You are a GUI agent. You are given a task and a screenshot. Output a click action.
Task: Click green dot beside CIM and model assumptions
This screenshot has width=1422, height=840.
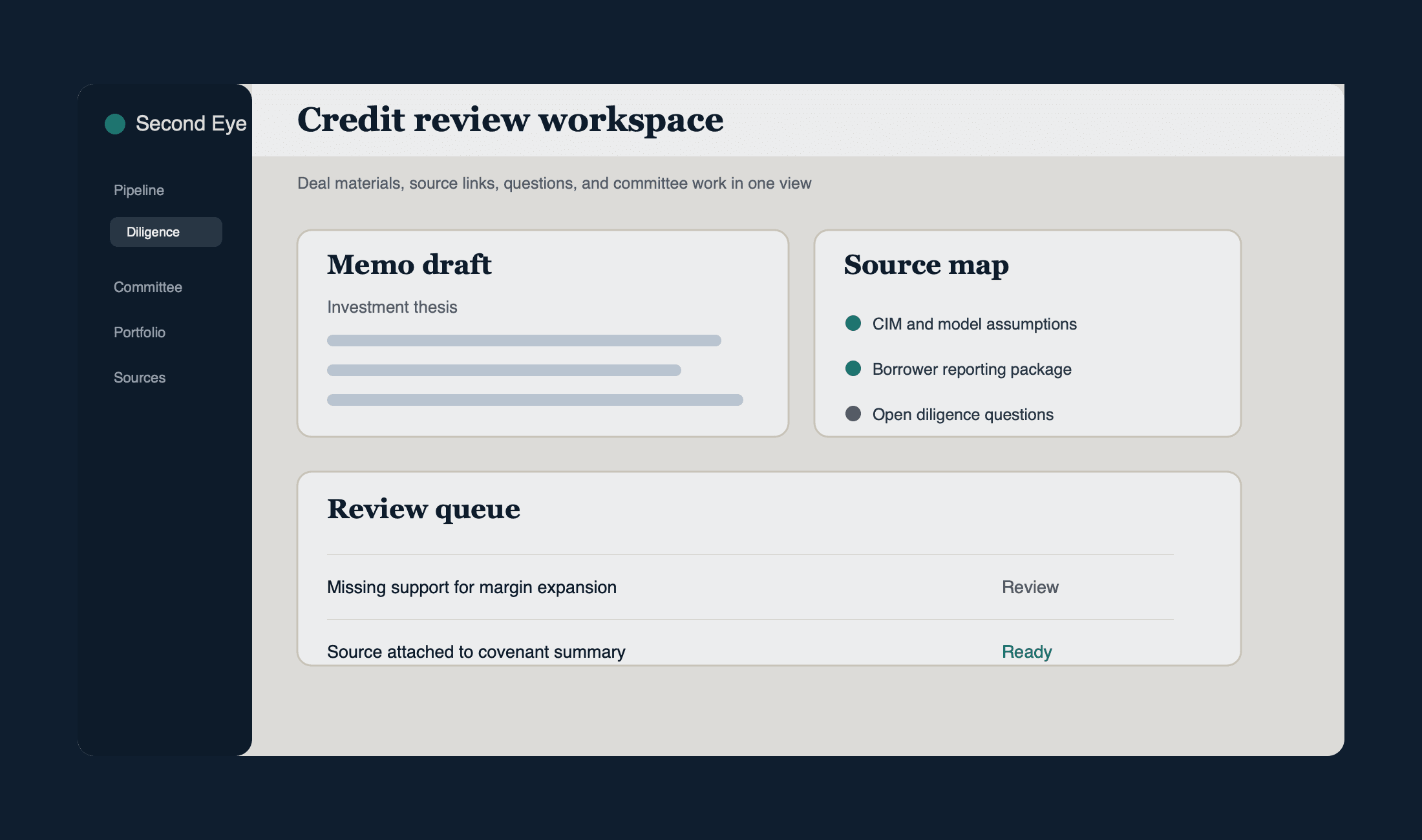[x=853, y=323]
